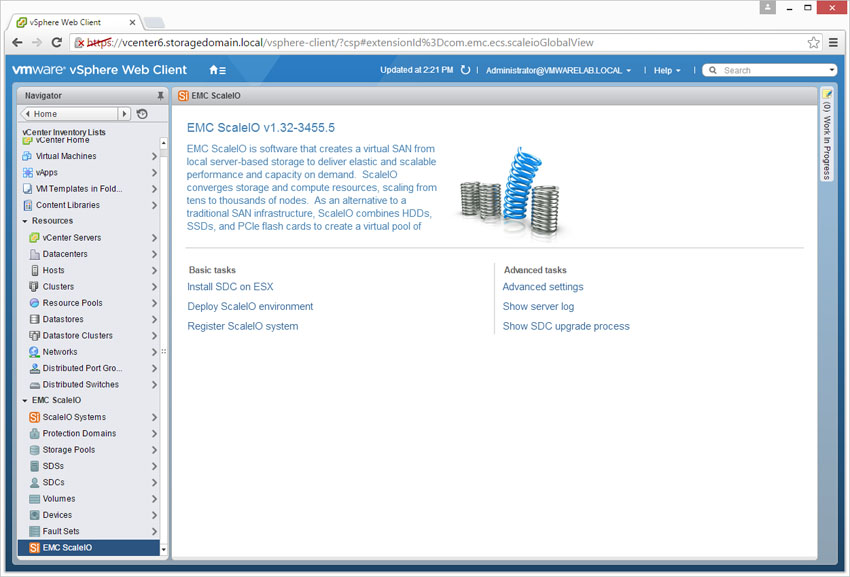Click the ScaleIO Systems icon
Viewport: 850px width, 577px height.
(34, 417)
